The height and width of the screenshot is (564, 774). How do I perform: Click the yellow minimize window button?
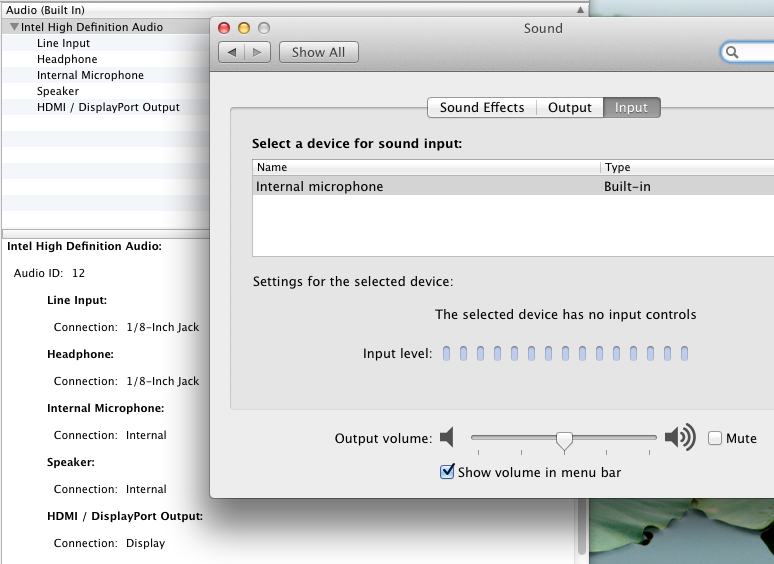point(244,28)
